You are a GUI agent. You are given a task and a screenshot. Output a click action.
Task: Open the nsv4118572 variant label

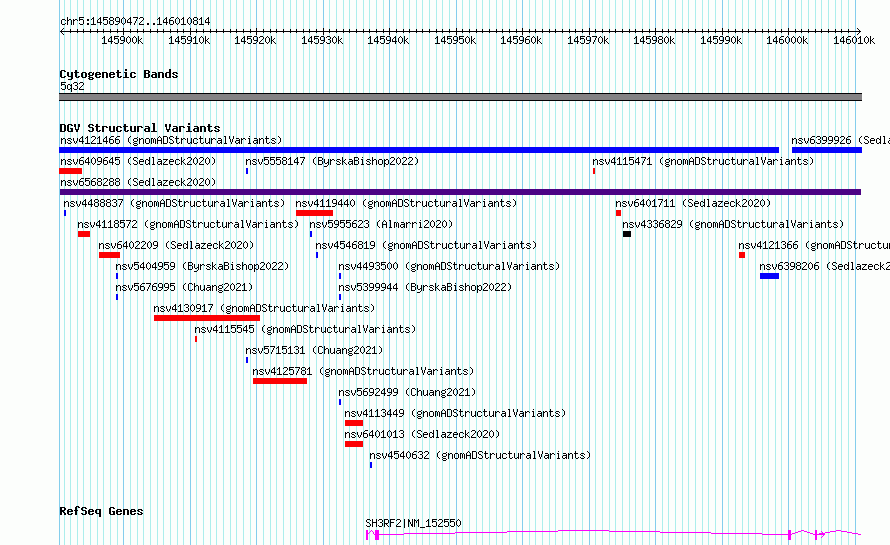[188, 224]
